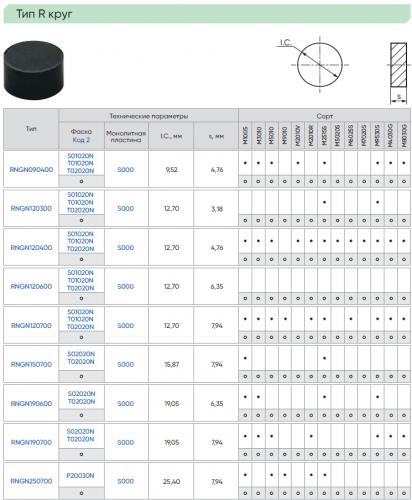Open the RNGN090400 type link
Viewport: 412px width, 500px height.
(x=31, y=170)
